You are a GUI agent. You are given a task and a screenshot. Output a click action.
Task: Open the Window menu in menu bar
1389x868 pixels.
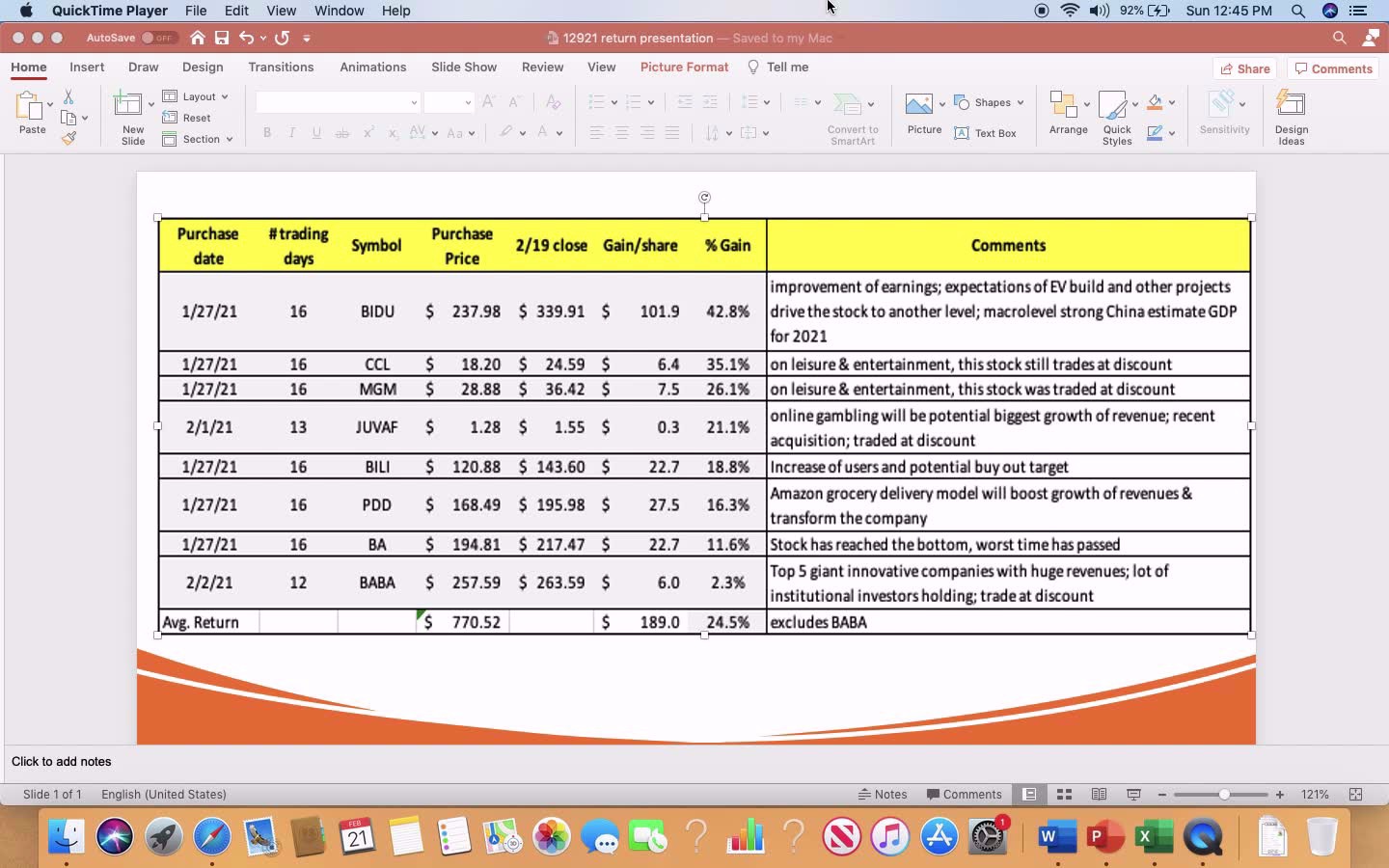coord(339,11)
